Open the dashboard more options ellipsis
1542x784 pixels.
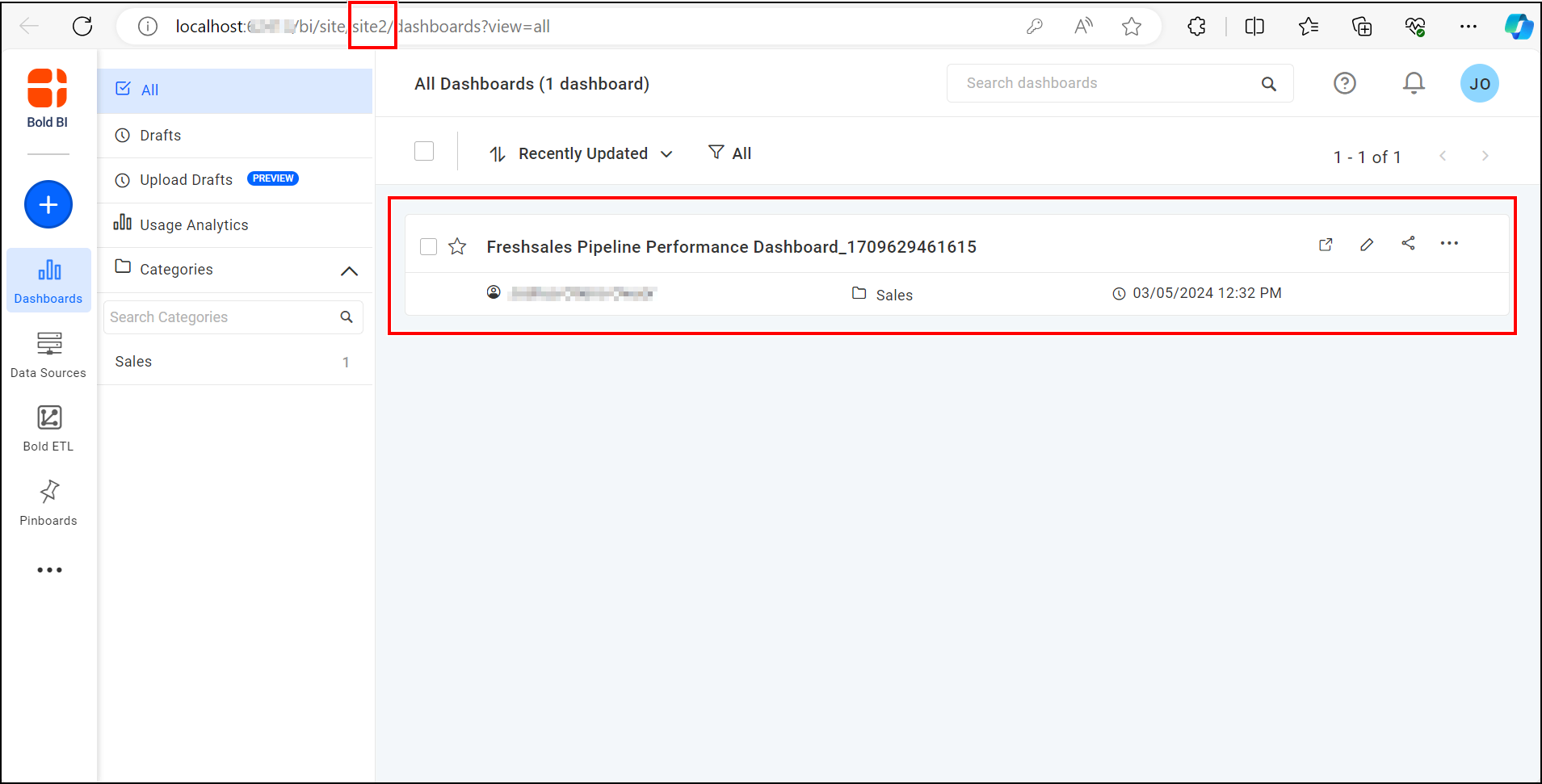[1449, 244]
